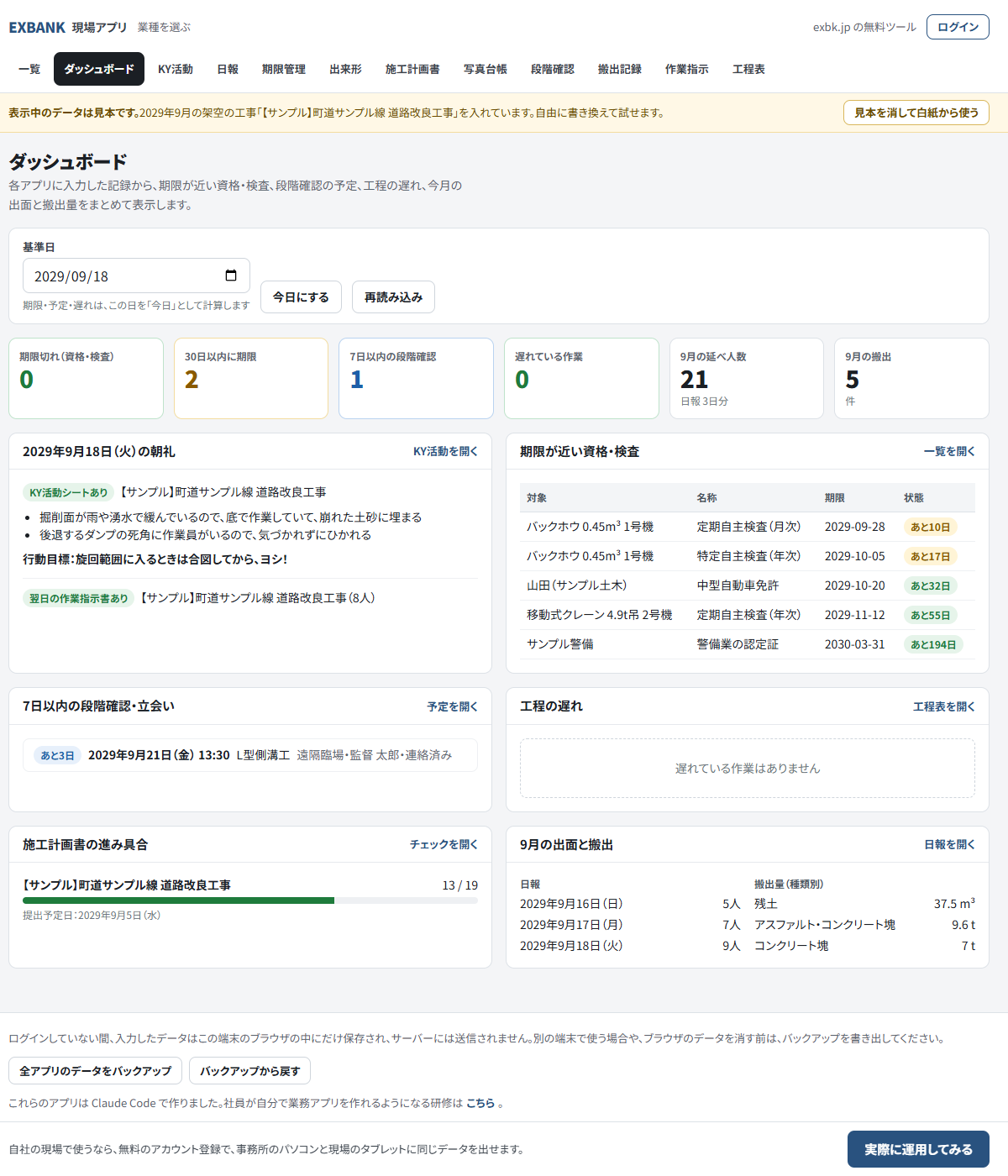Click the 2029年9月18日(火) report row
The width and height of the screenshot is (1008, 1176).
[630, 946]
